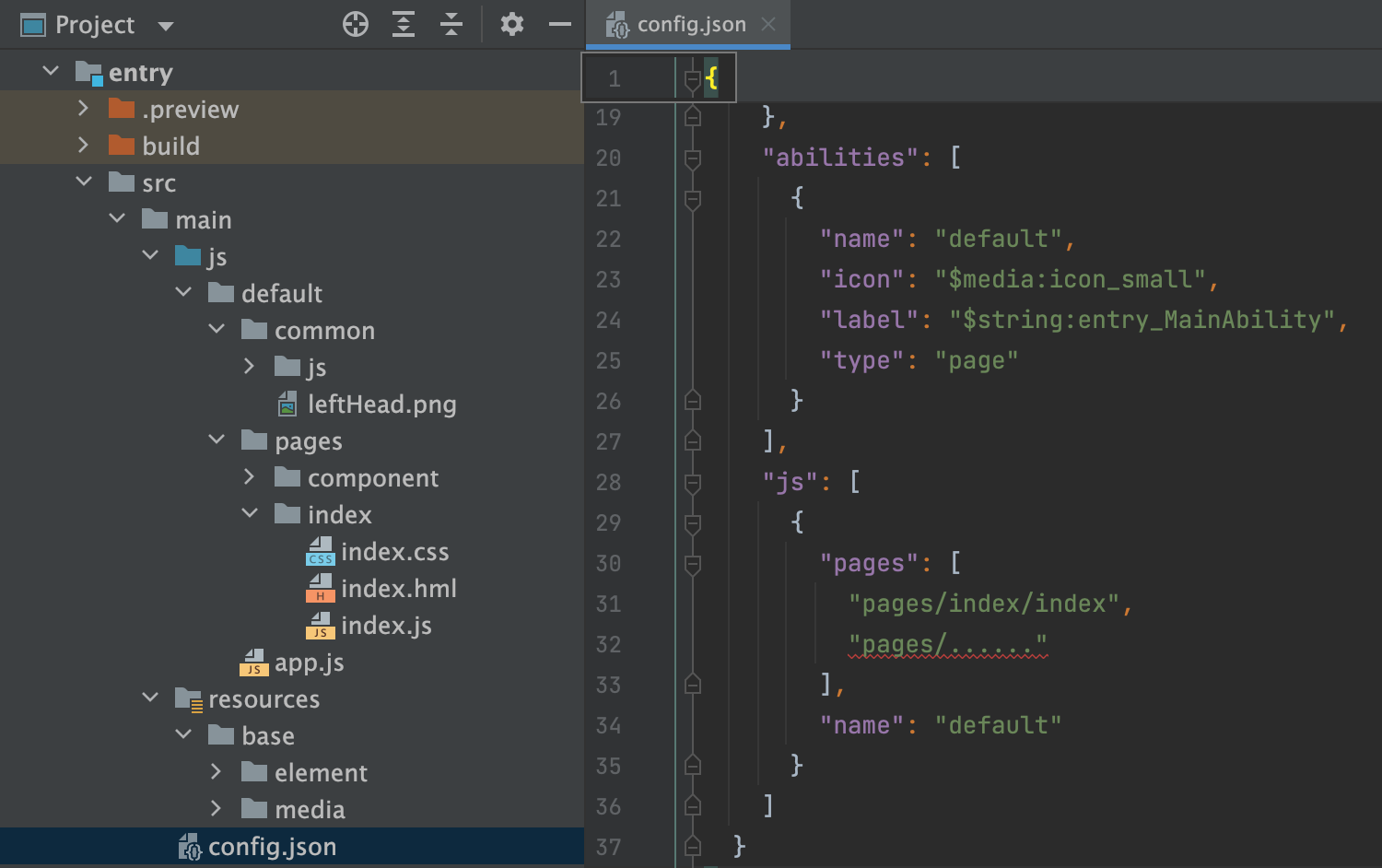Select the common folder
This screenshot has width=1382, height=868.
pos(324,330)
